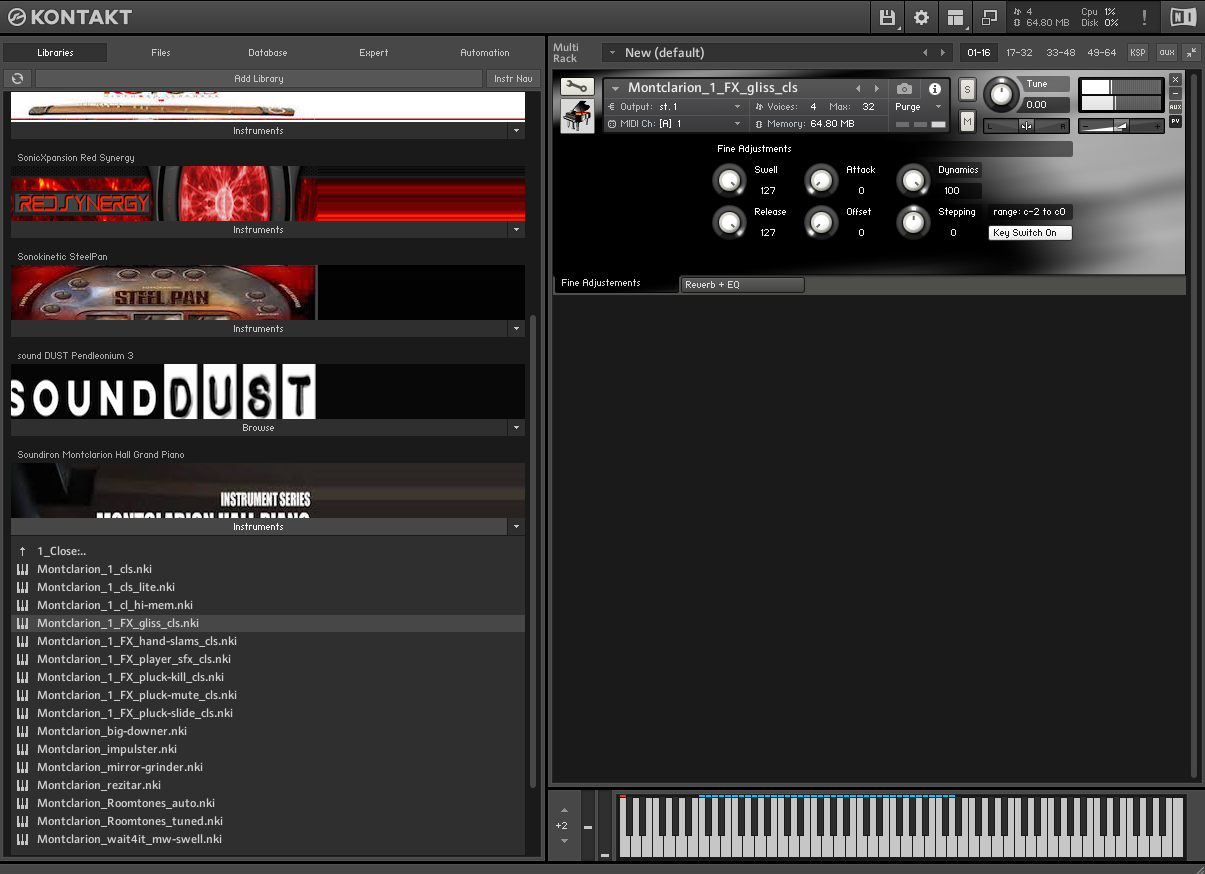Viewport: 1205px width, 874px height.
Task: Select rack page 49-64
Action: point(1102,52)
